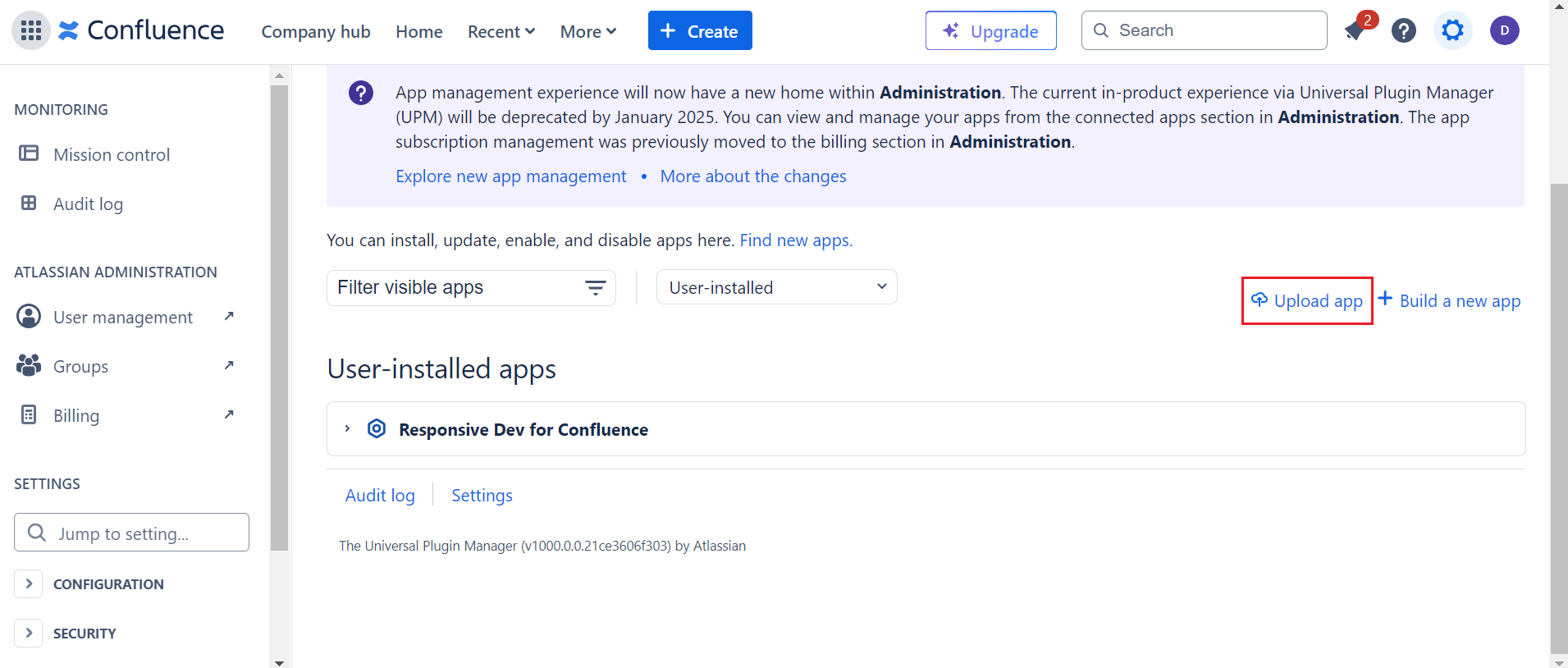
Task: Open User management in sidebar
Action: 123,317
